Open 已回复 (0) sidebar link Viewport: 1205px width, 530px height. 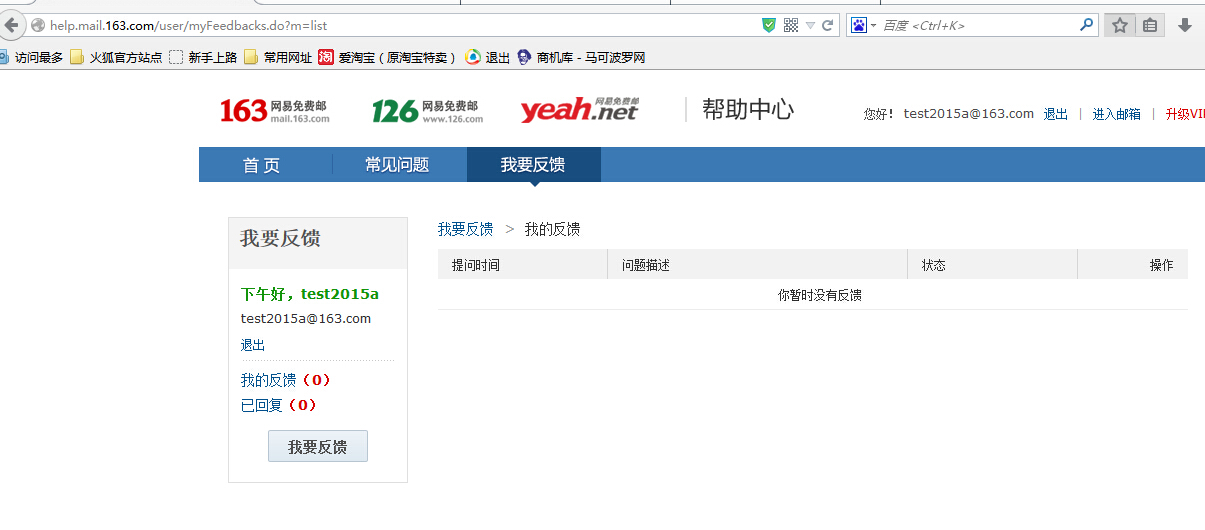pyautogui.click(x=278, y=405)
